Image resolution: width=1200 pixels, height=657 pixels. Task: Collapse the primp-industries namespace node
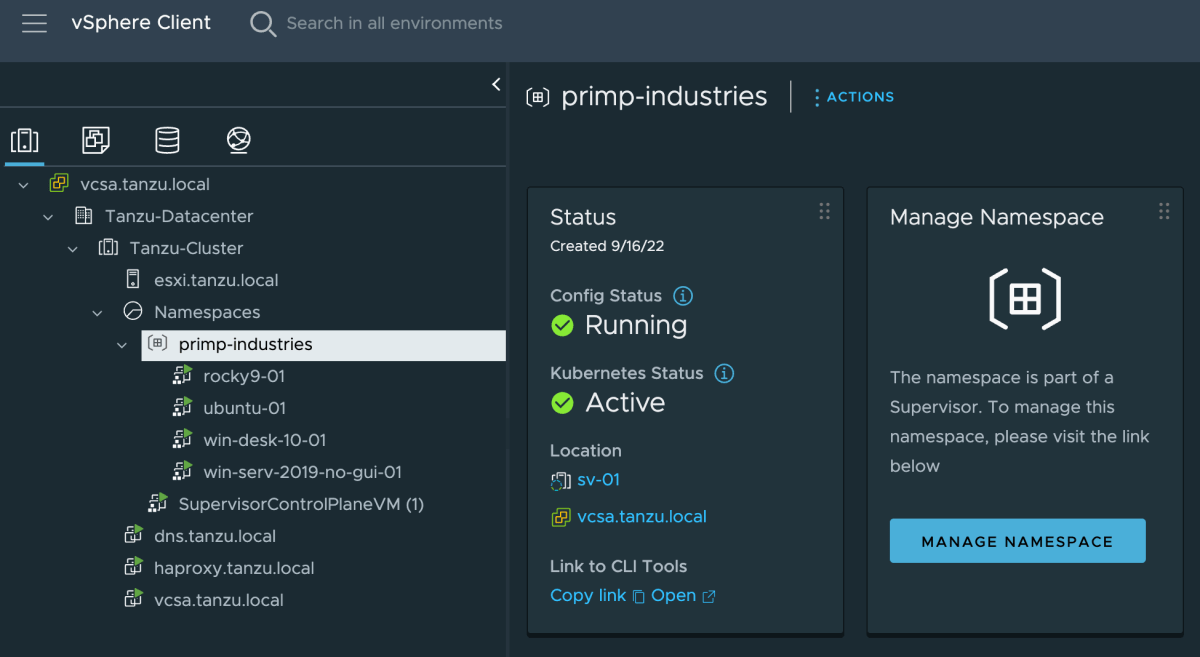coord(122,345)
